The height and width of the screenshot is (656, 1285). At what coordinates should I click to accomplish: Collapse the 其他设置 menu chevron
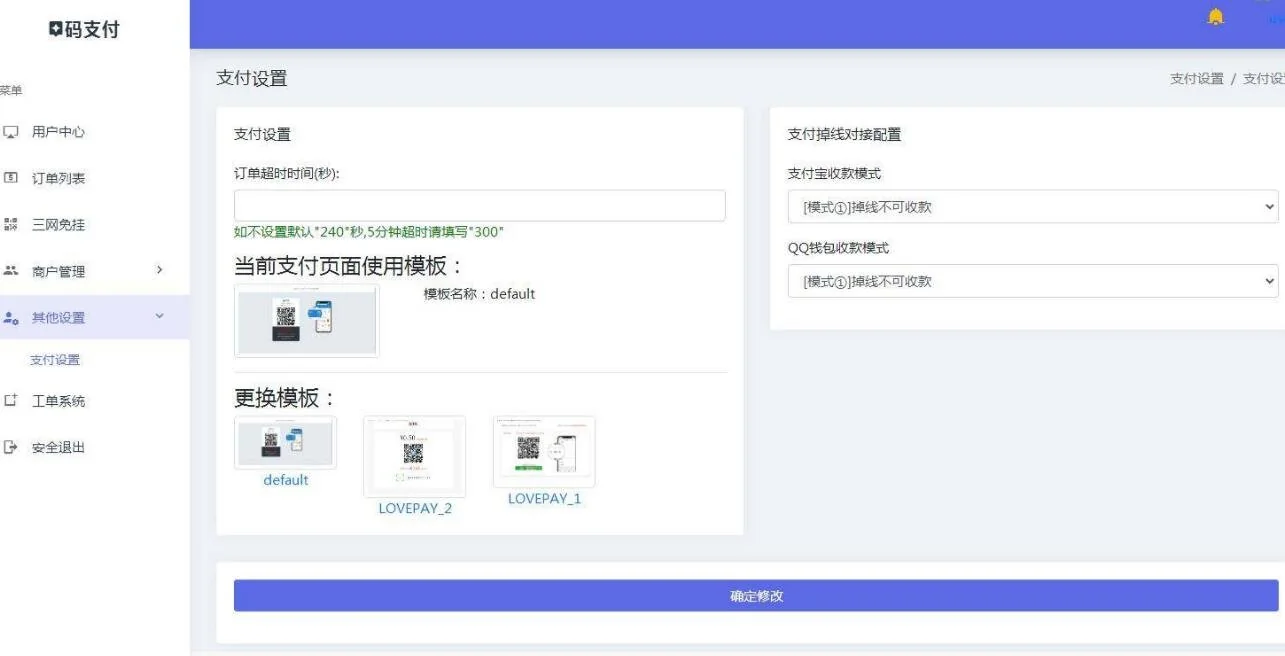pyautogui.click(x=159, y=317)
